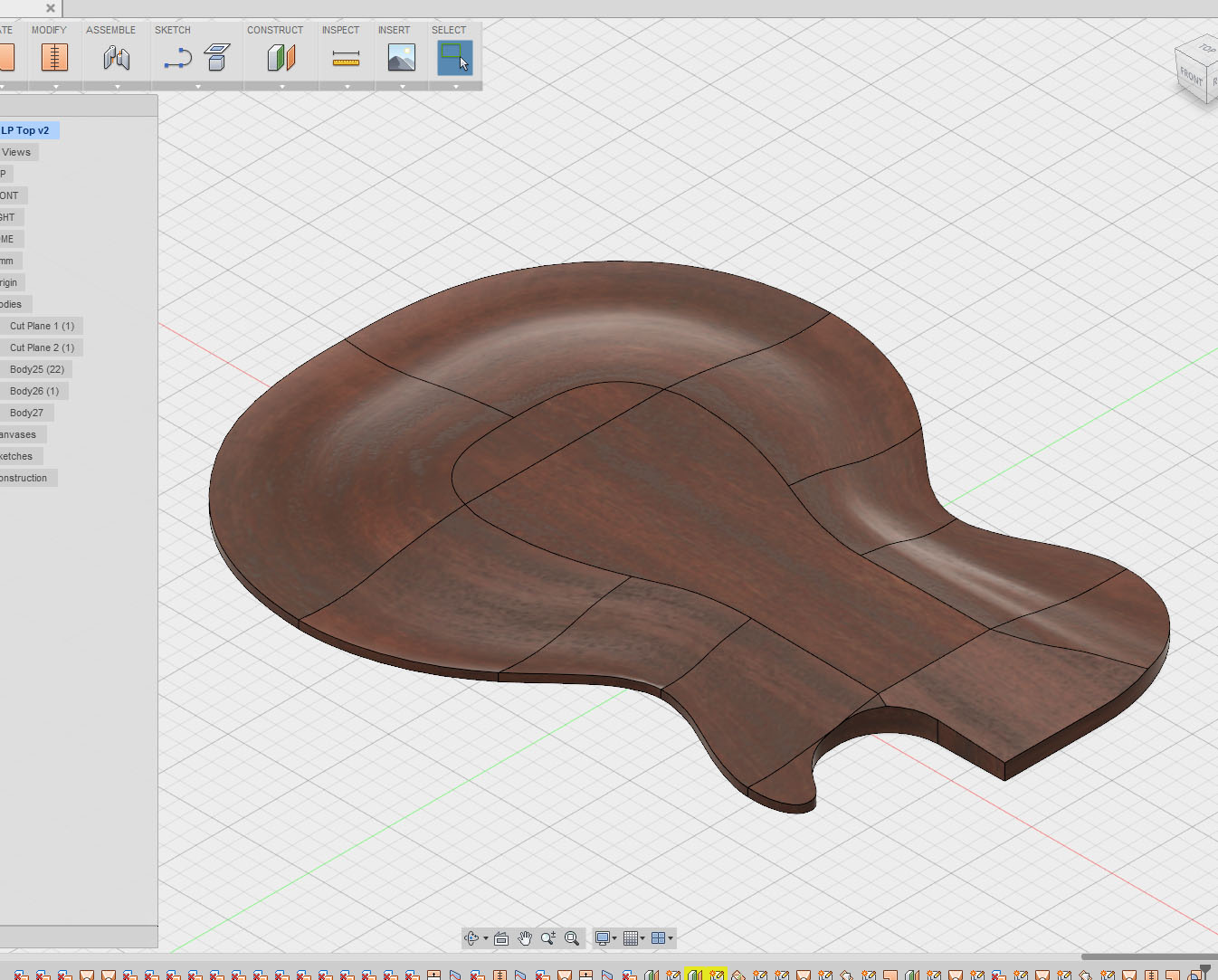The height and width of the screenshot is (980, 1218).
Task: Open the SKETCH menu label
Action: coord(173,30)
